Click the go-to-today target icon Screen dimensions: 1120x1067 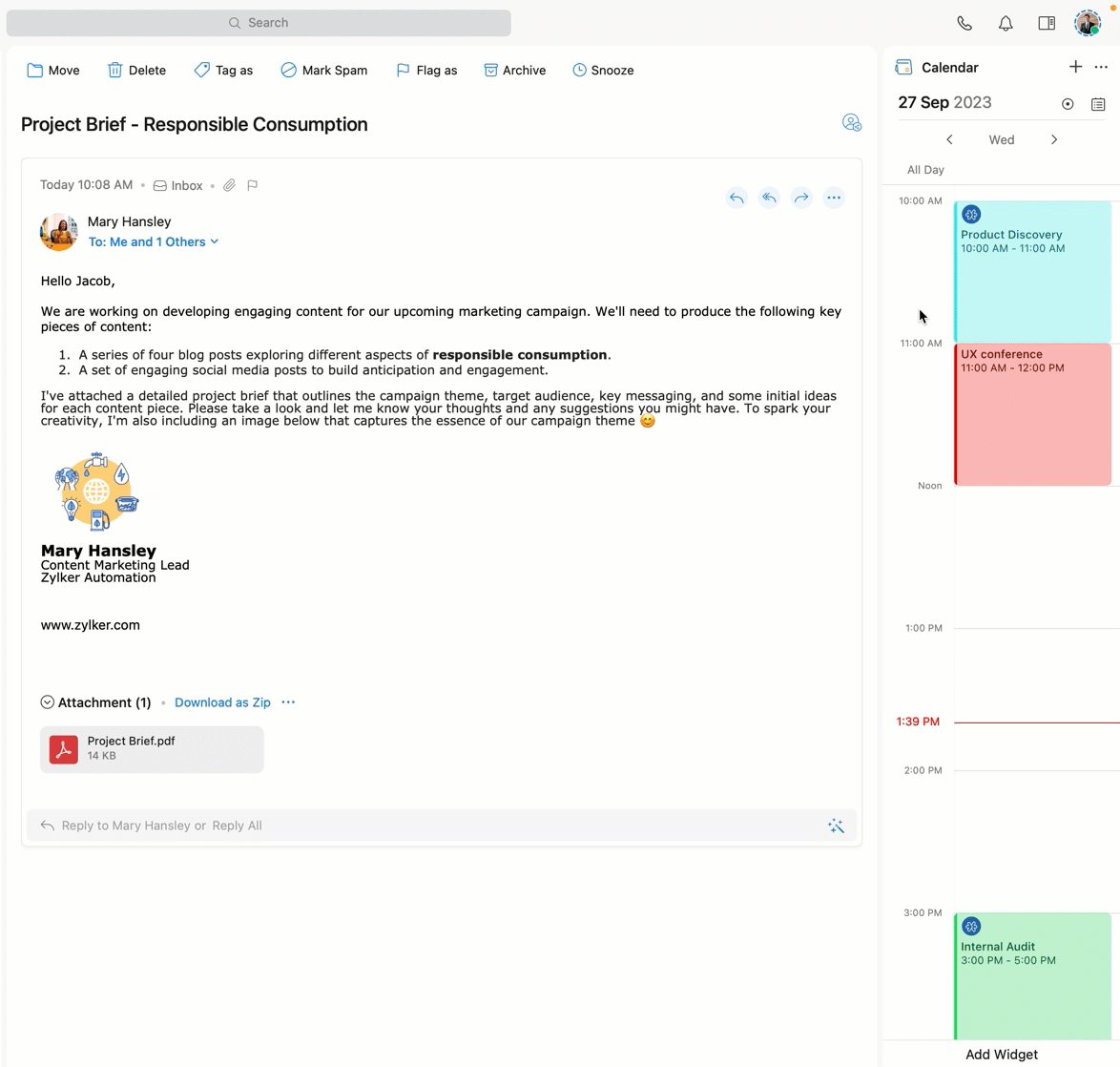click(1068, 104)
